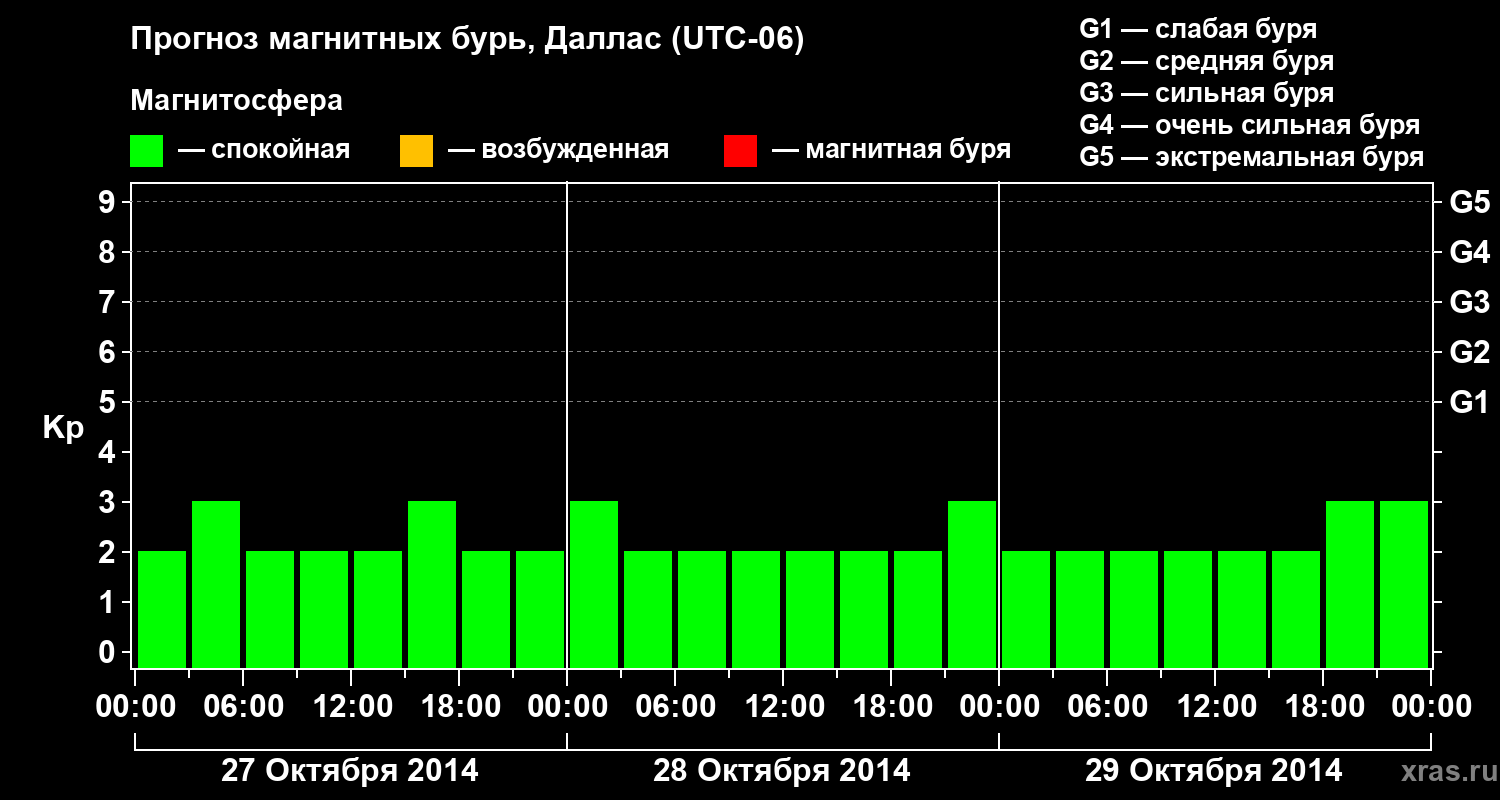Select the 'G5 — экстремальная буря' legend line

pyautogui.click(x=1252, y=157)
